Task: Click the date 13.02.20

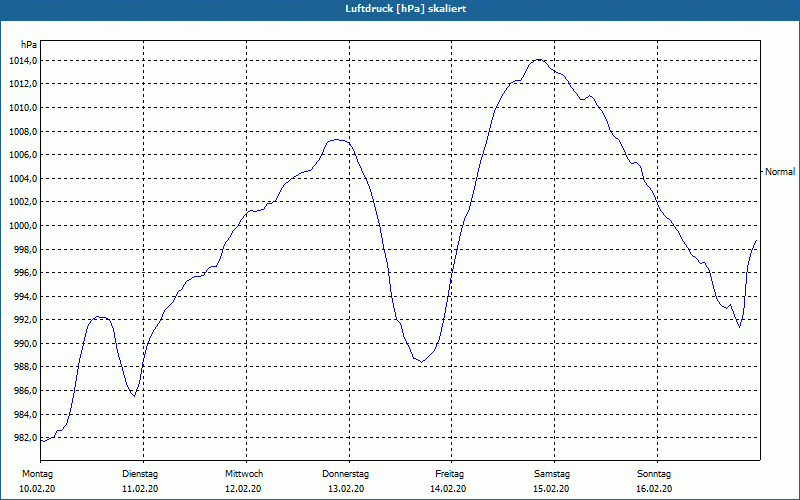Action: tap(346, 489)
